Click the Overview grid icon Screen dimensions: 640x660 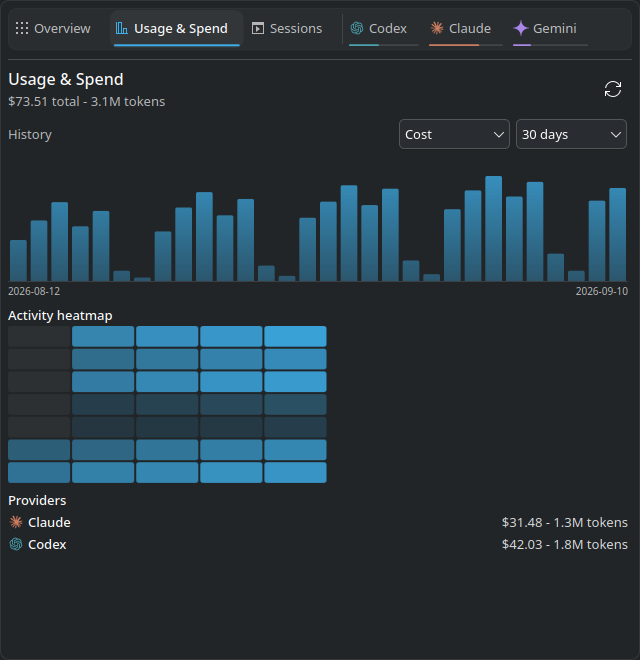coord(22,28)
